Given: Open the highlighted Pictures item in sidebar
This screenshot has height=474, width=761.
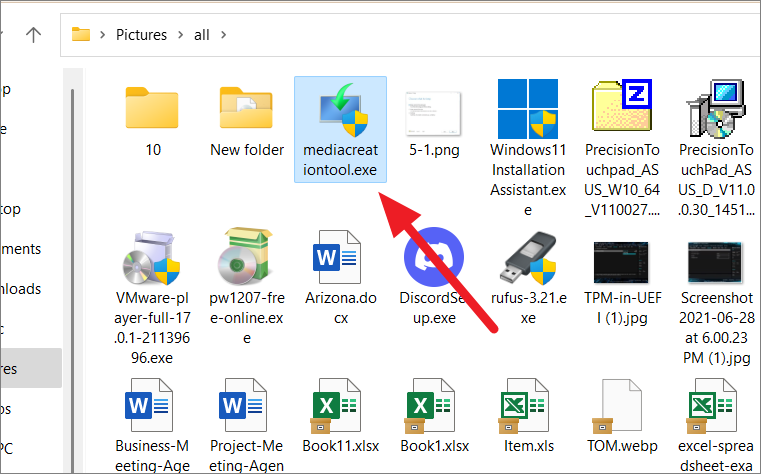Looking at the screenshot, I should tap(31, 368).
